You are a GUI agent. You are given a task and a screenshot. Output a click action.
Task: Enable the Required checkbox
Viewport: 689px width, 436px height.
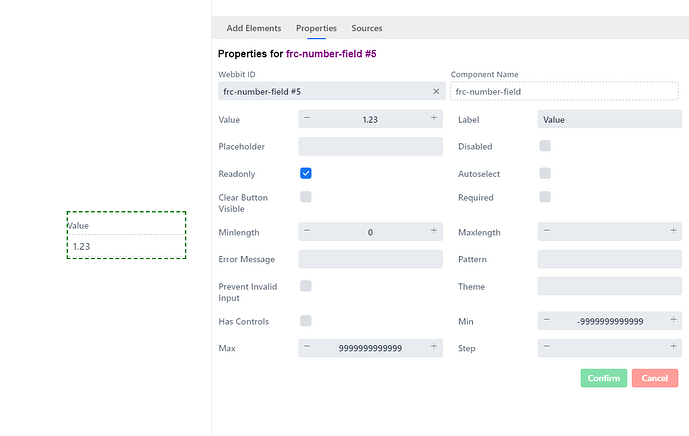tap(545, 197)
